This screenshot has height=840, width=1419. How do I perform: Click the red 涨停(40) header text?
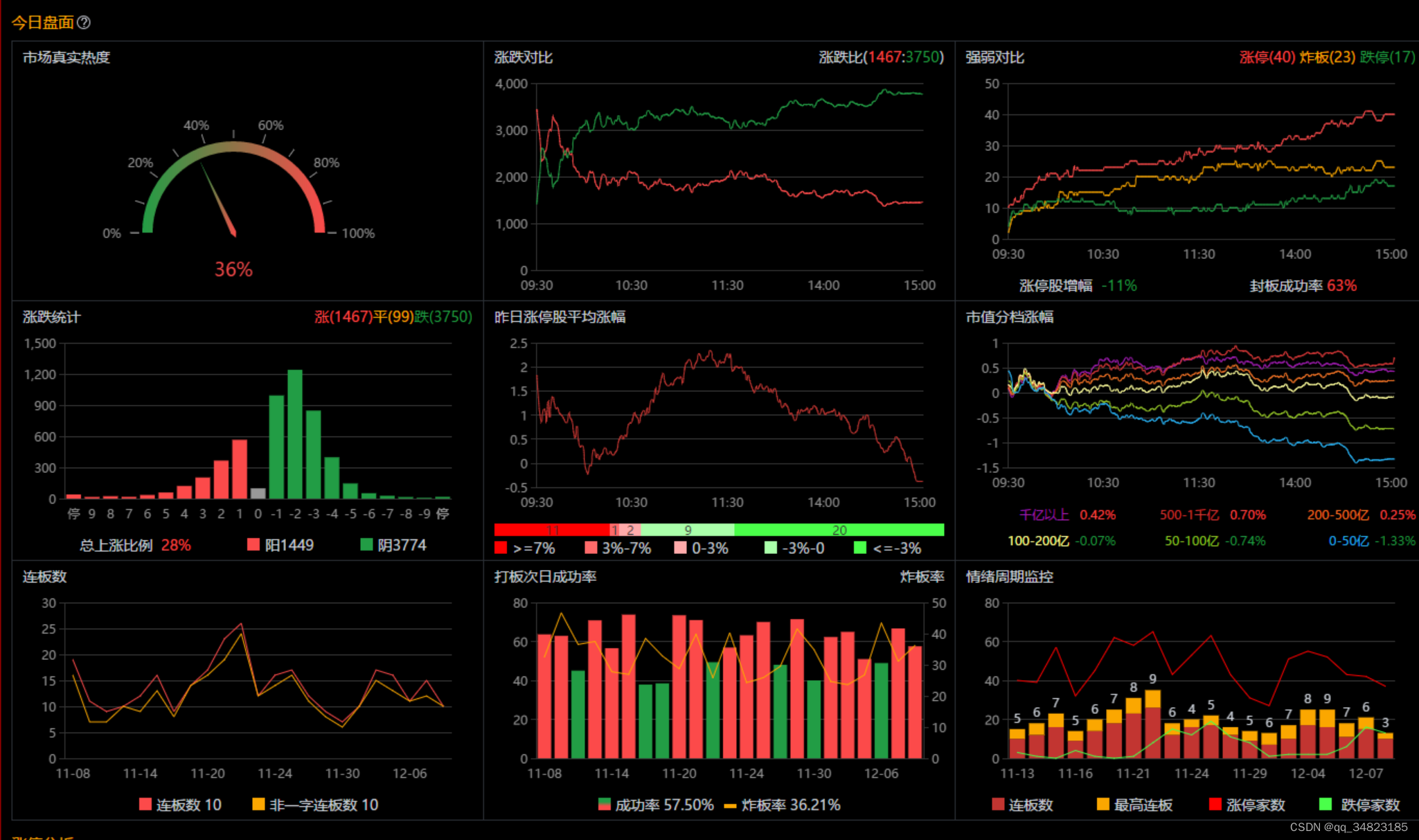pyautogui.click(x=1267, y=57)
